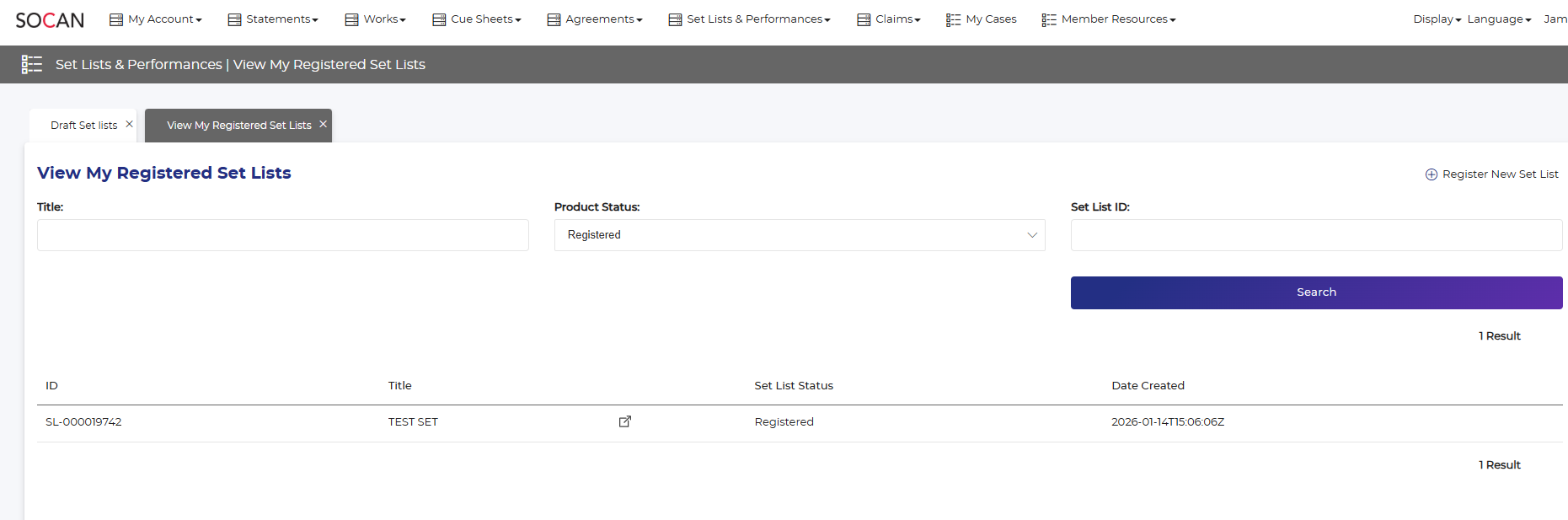Click the Register New Set List link
The height and width of the screenshot is (520, 1568).
1500,174
